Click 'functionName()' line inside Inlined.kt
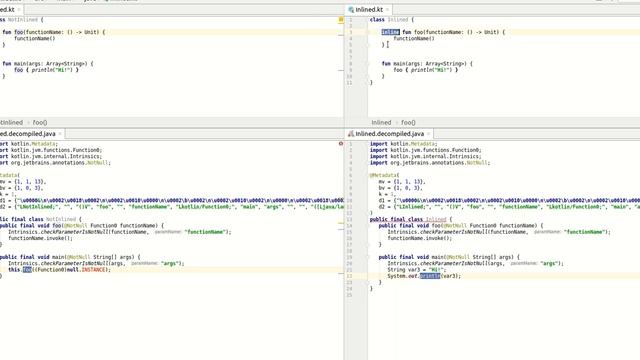Image resolution: width=640 pixels, height=360 pixels. point(414,38)
